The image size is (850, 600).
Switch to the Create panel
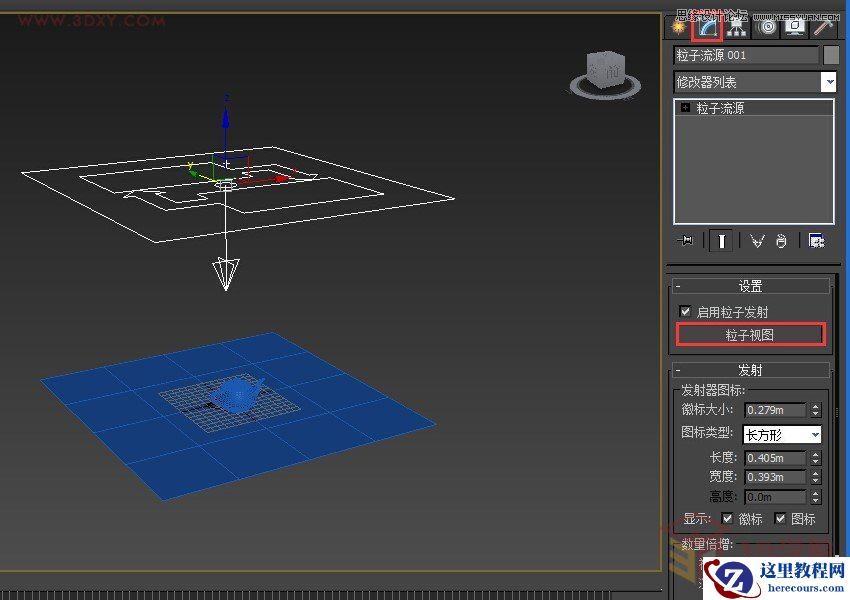click(x=683, y=28)
